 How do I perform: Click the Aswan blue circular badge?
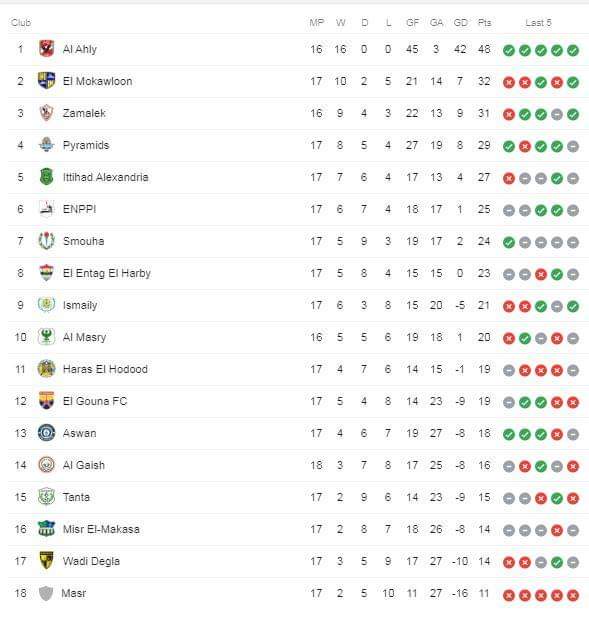tap(46, 433)
